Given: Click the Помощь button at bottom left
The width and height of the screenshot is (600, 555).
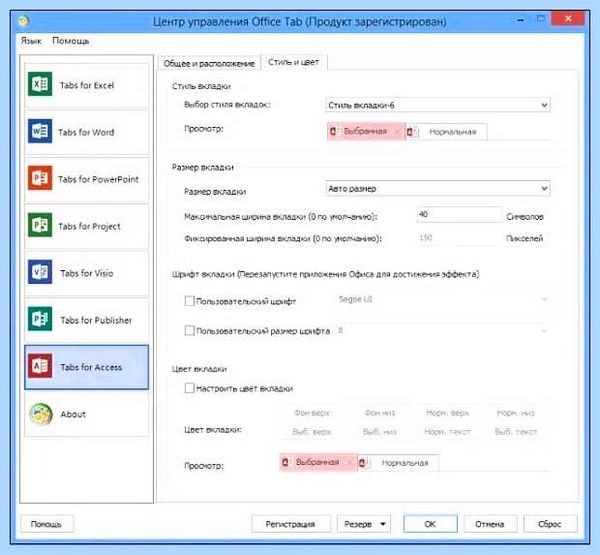Looking at the screenshot, I should tap(46, 524).
